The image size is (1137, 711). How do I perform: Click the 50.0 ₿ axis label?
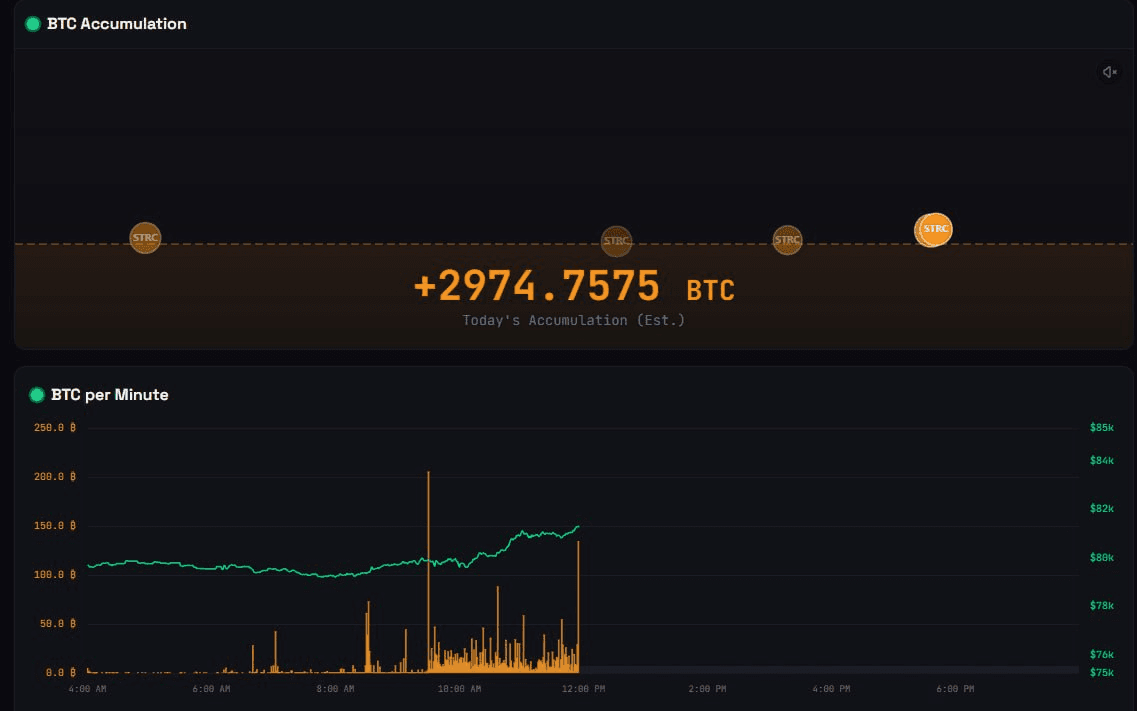[57, 623]
